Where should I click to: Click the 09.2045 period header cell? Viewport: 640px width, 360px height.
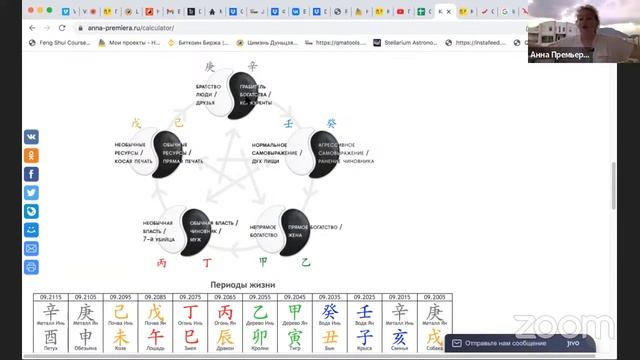click(x=295, y=297)
